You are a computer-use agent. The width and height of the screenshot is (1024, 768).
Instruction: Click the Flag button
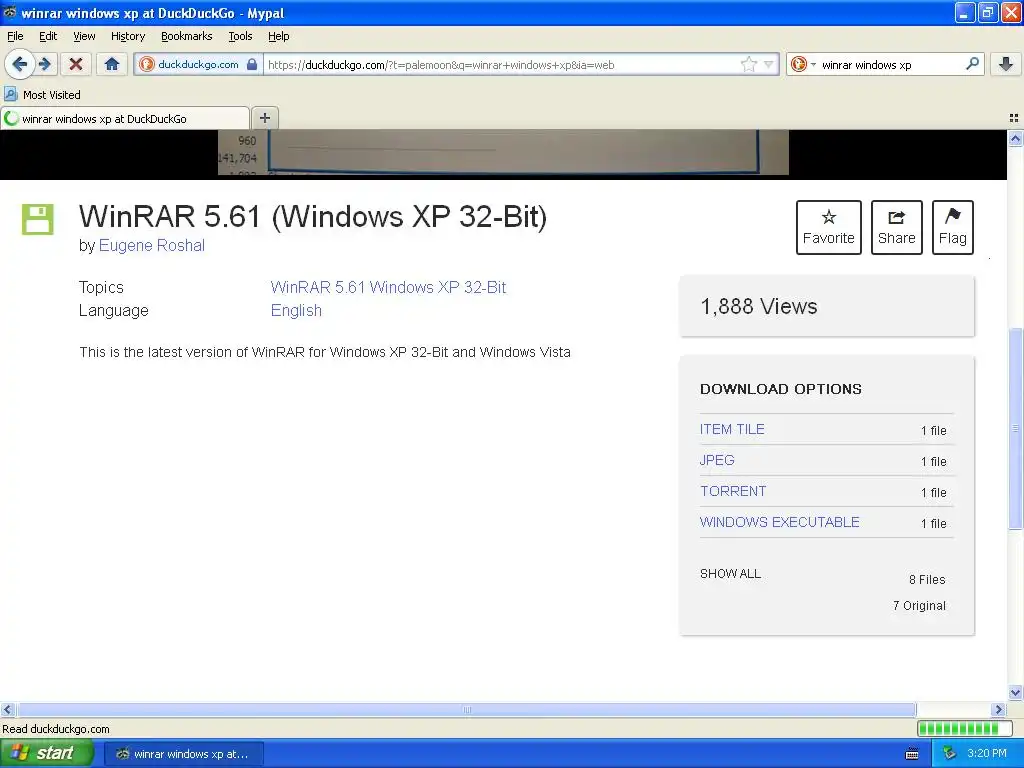[x=952, y=227]
